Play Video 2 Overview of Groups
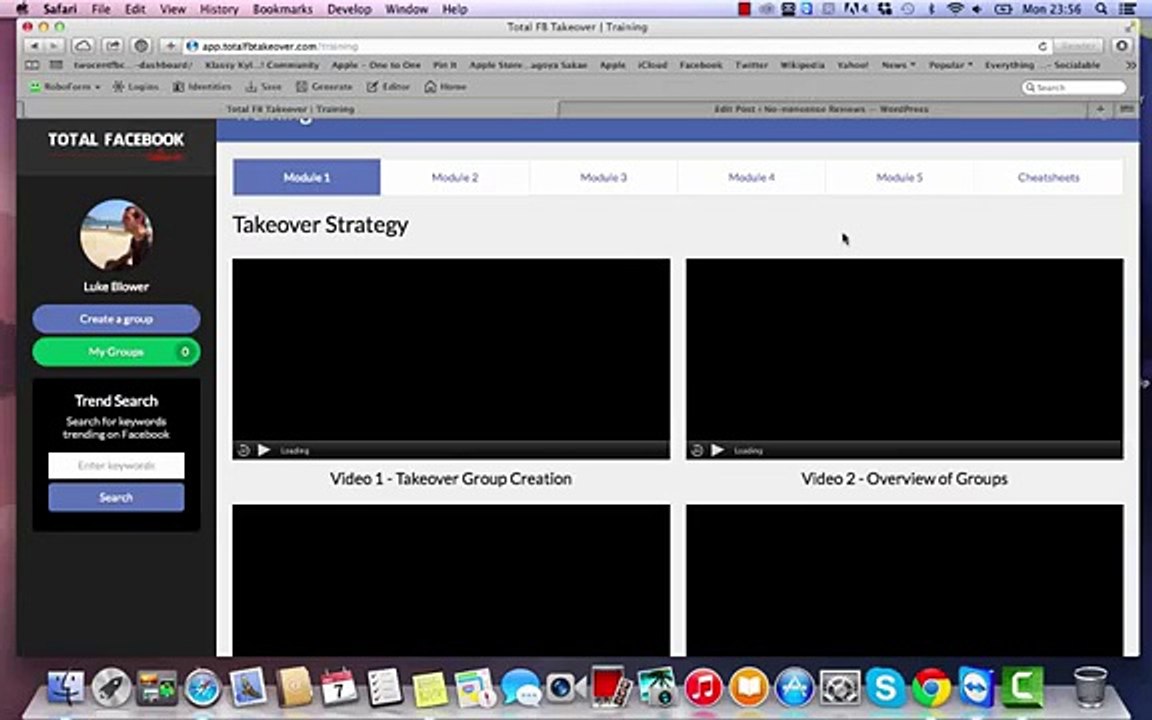This screenshot has width=1152, height=720. click(717, 450)
